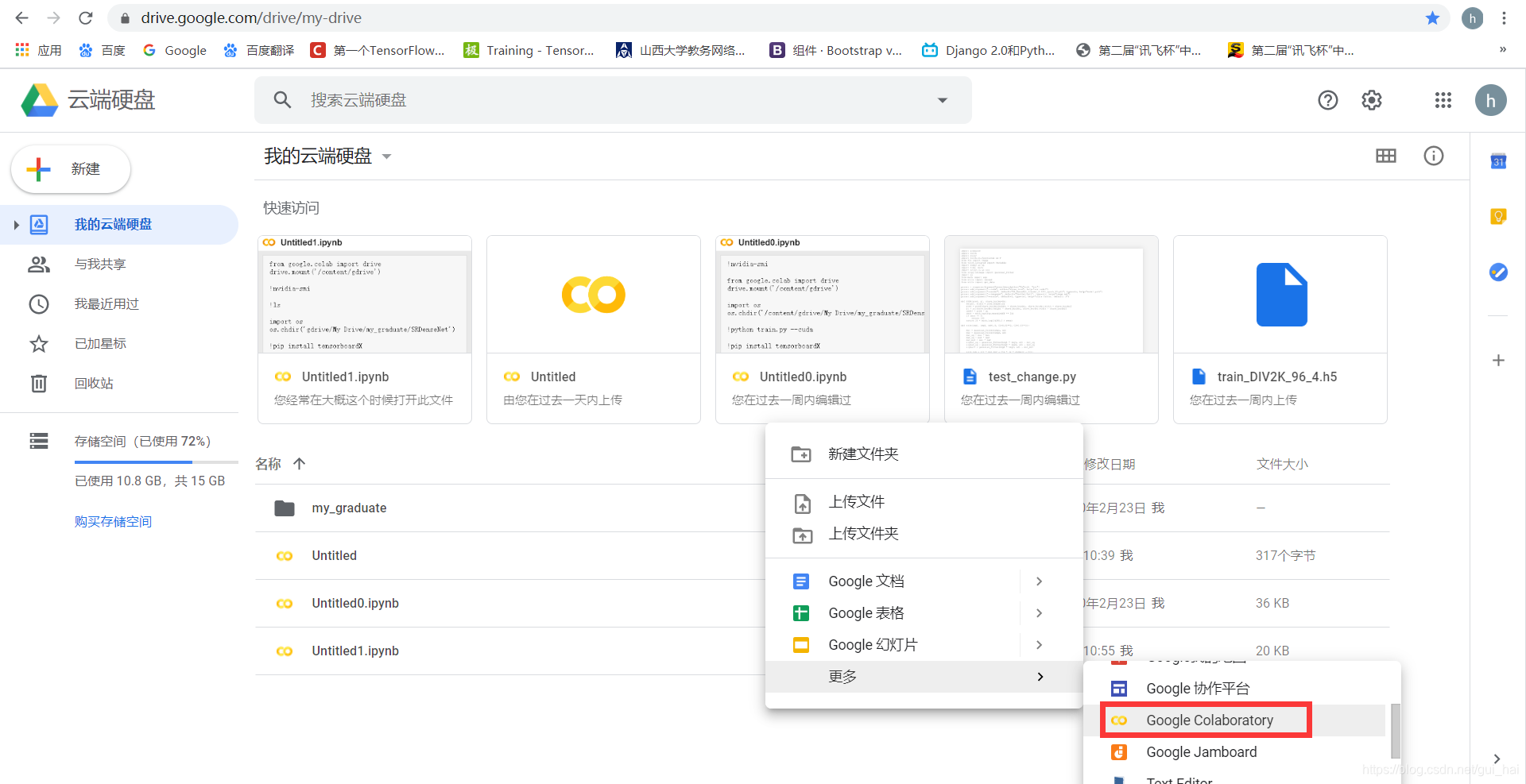1526x784 pixels.
Task: Expand the 我的云端硬盘 tree arrow in the sidebar
Action: [16, 225]
